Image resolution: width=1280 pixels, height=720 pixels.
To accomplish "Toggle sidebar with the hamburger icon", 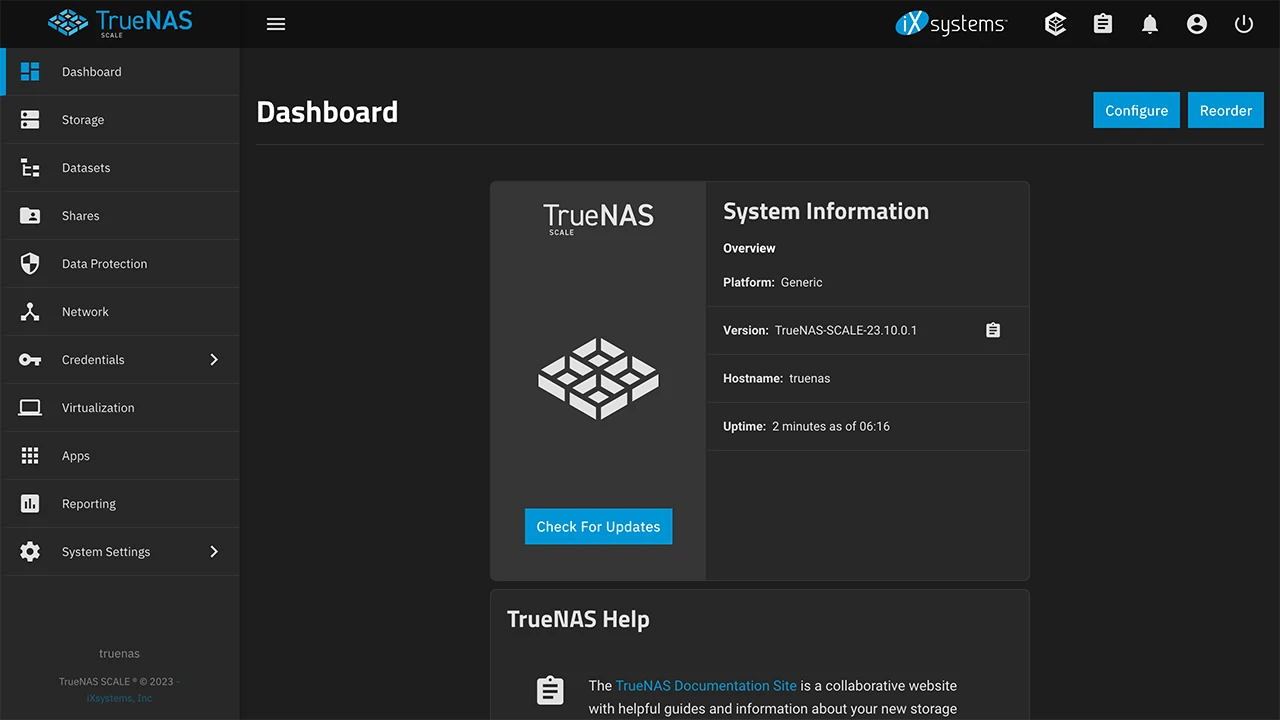I will coord(276,23).
